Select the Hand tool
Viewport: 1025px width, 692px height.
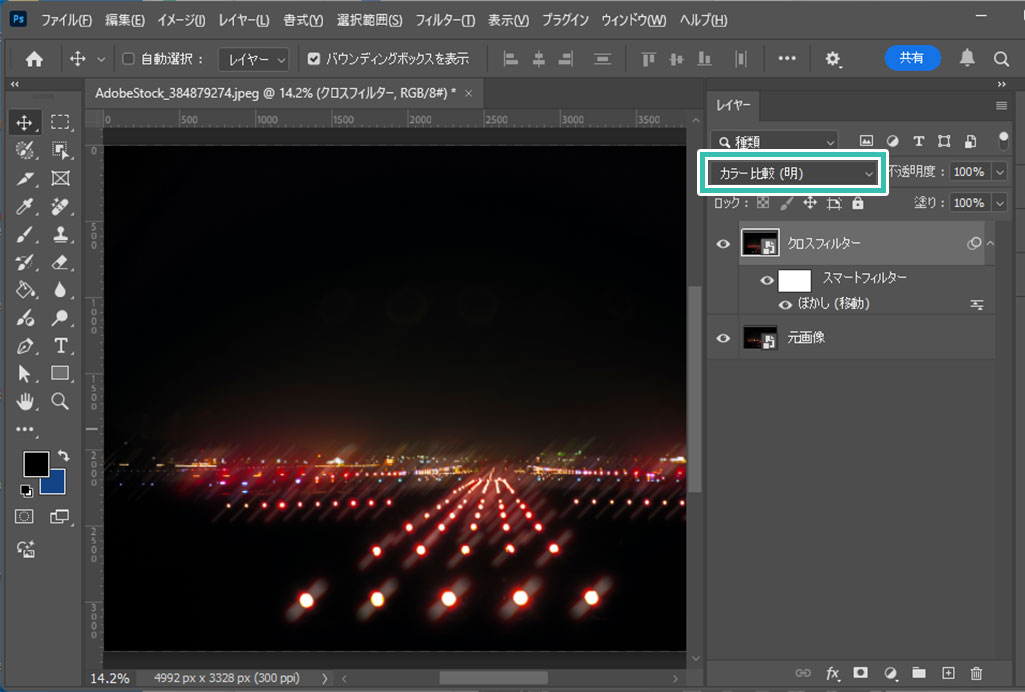[26, 401]
